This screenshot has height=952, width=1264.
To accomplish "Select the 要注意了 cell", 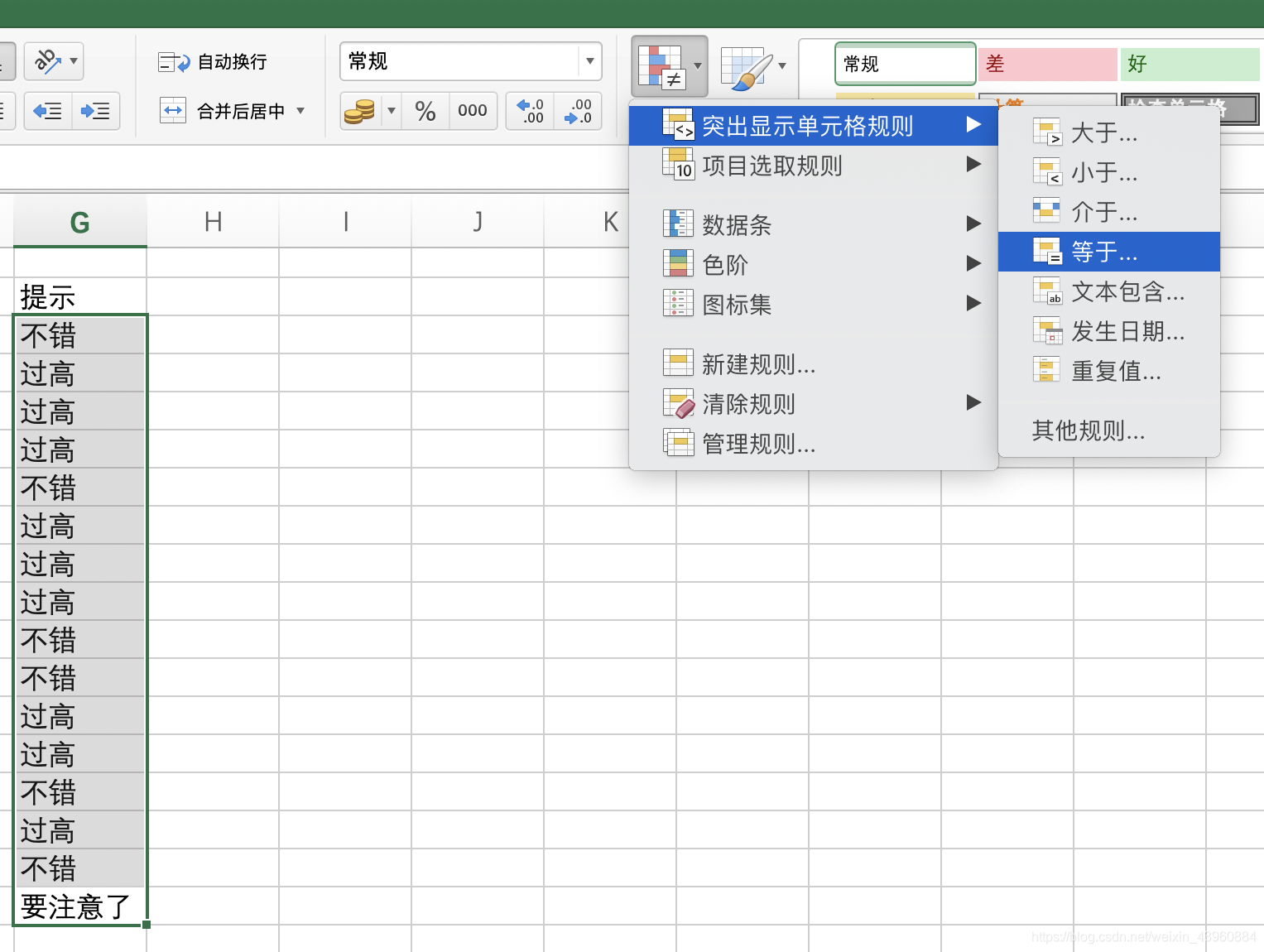I will click(80, 906).
